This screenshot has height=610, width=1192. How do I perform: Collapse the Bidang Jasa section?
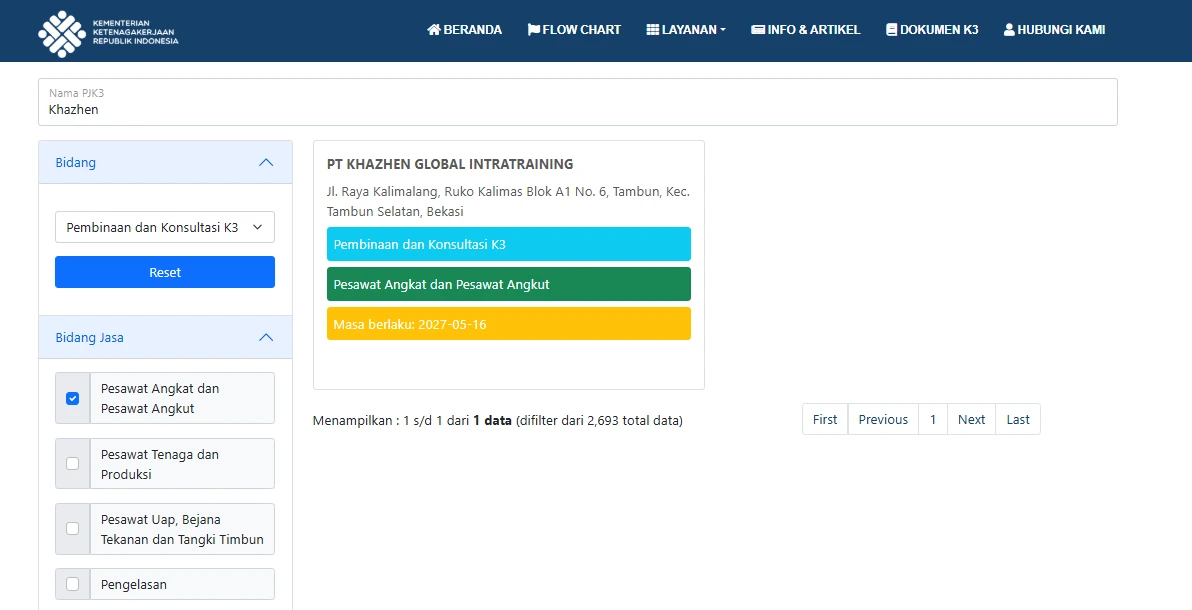[x=266, y=338]
